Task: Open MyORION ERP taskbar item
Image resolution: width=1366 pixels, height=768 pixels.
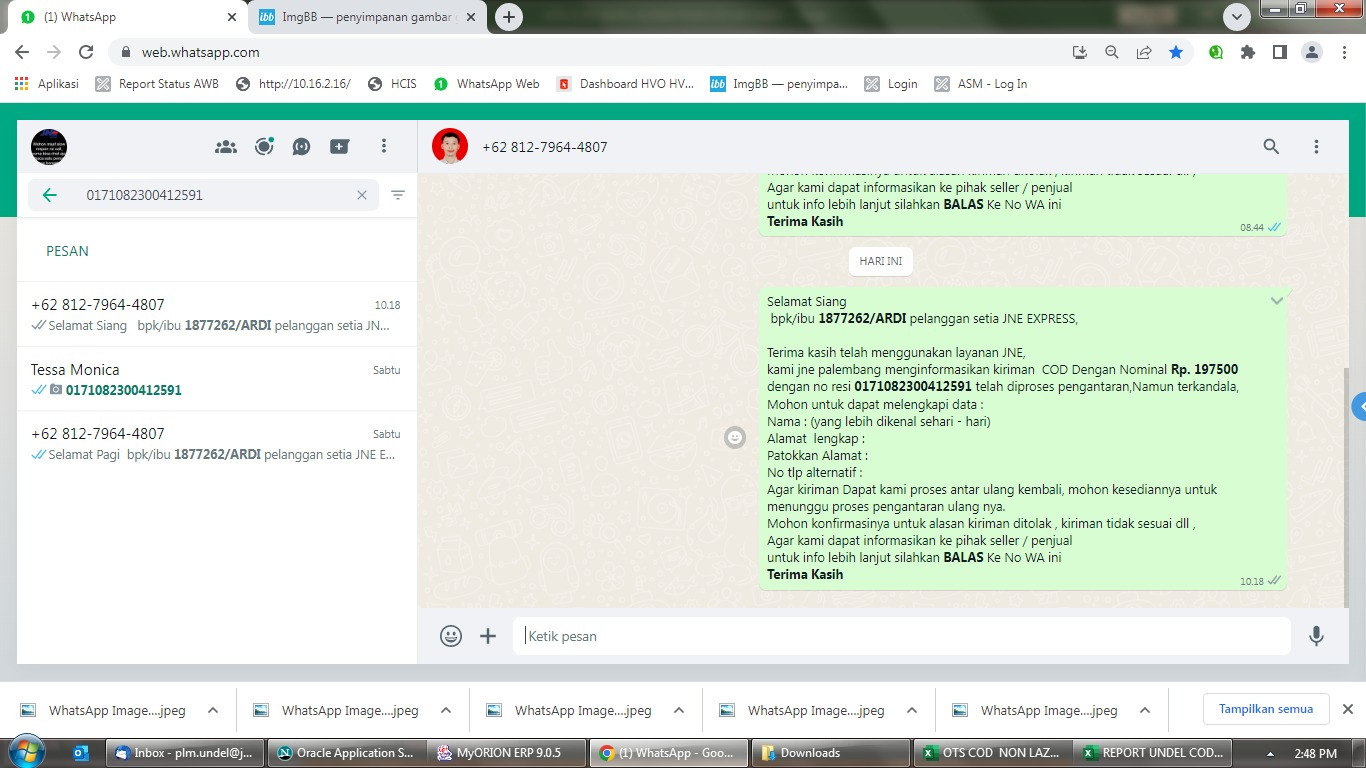Action: click(508, 753)
